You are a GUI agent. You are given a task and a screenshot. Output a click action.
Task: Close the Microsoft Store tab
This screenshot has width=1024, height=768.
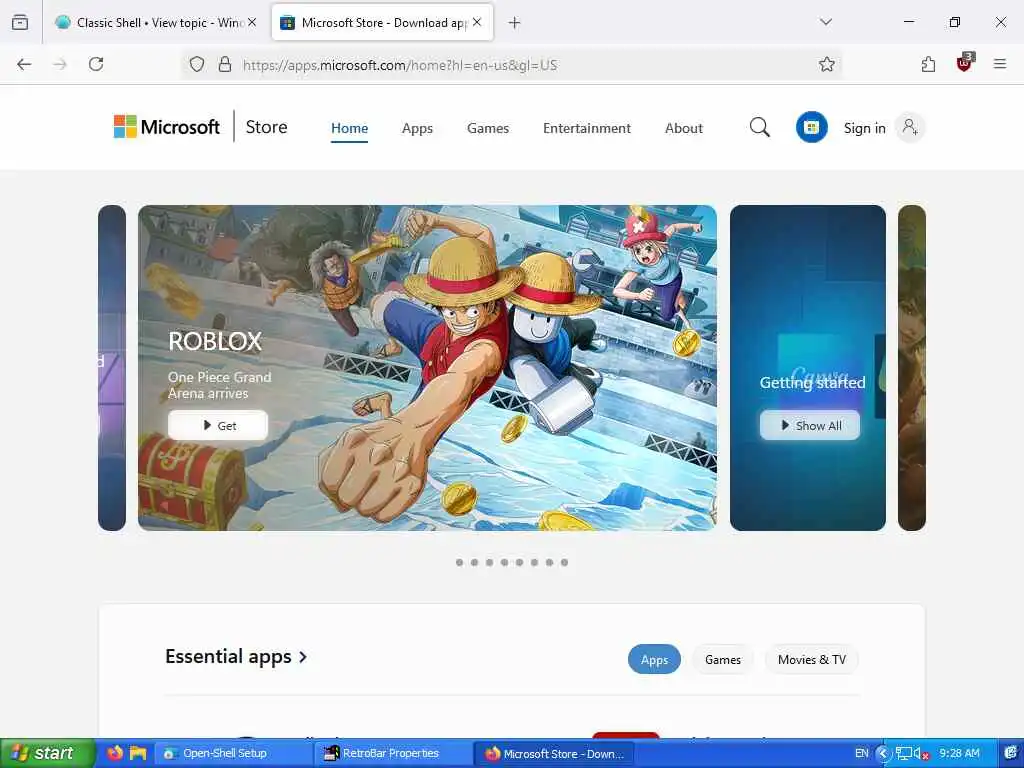pos(477,22)
